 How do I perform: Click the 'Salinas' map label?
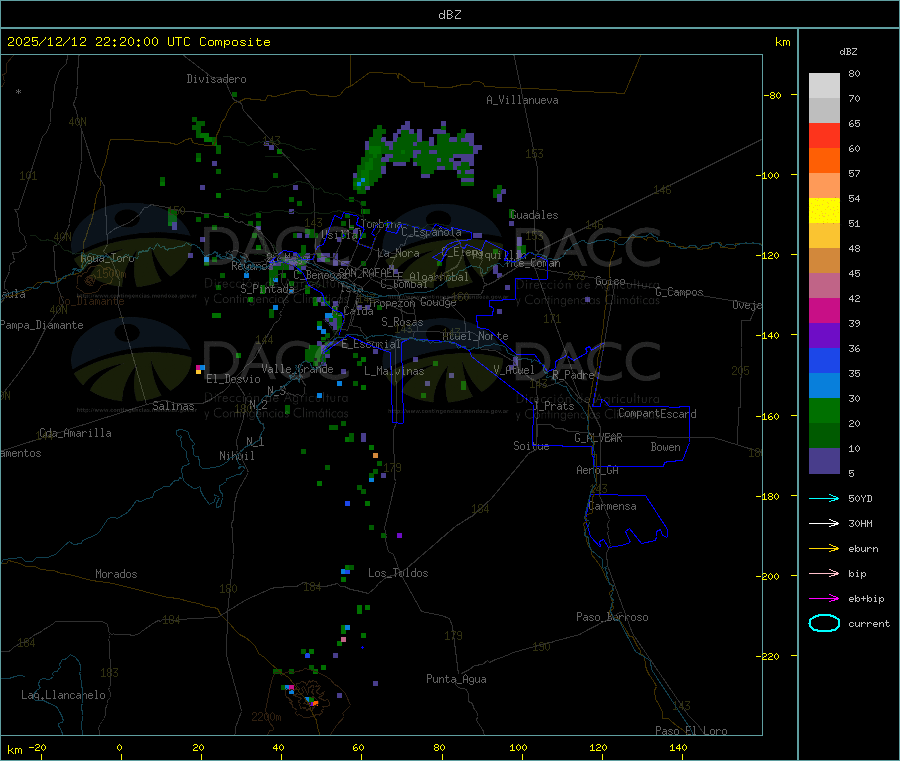(173, 406)
